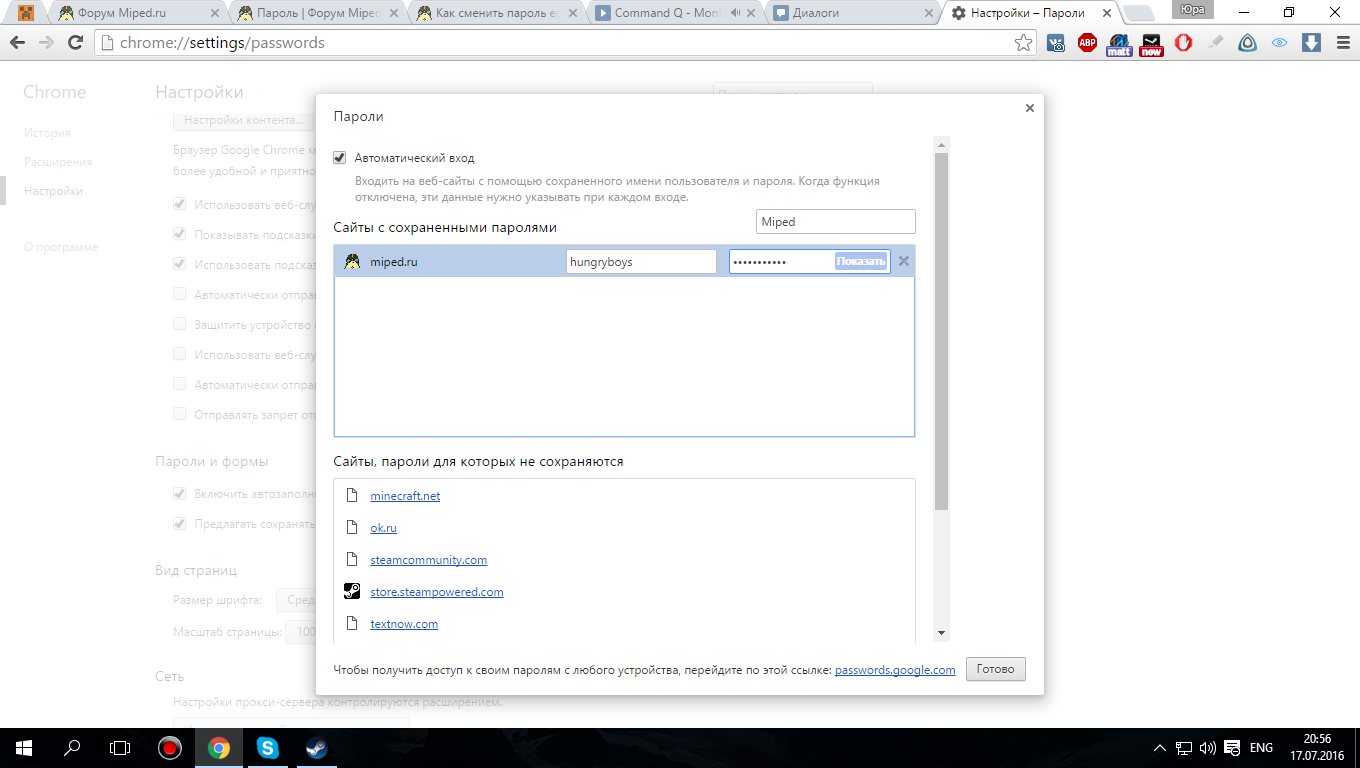Open the pinned Minecraft tab
Viewport: 1360px width, 768px height.
coord(27,13)
